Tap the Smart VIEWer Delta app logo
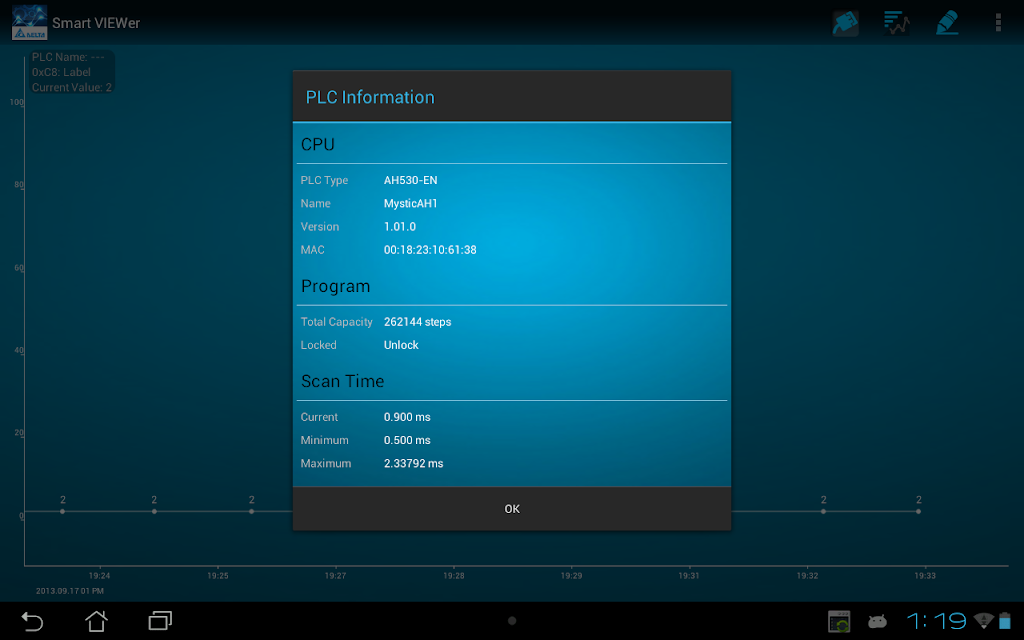 [x=29, y=23]
